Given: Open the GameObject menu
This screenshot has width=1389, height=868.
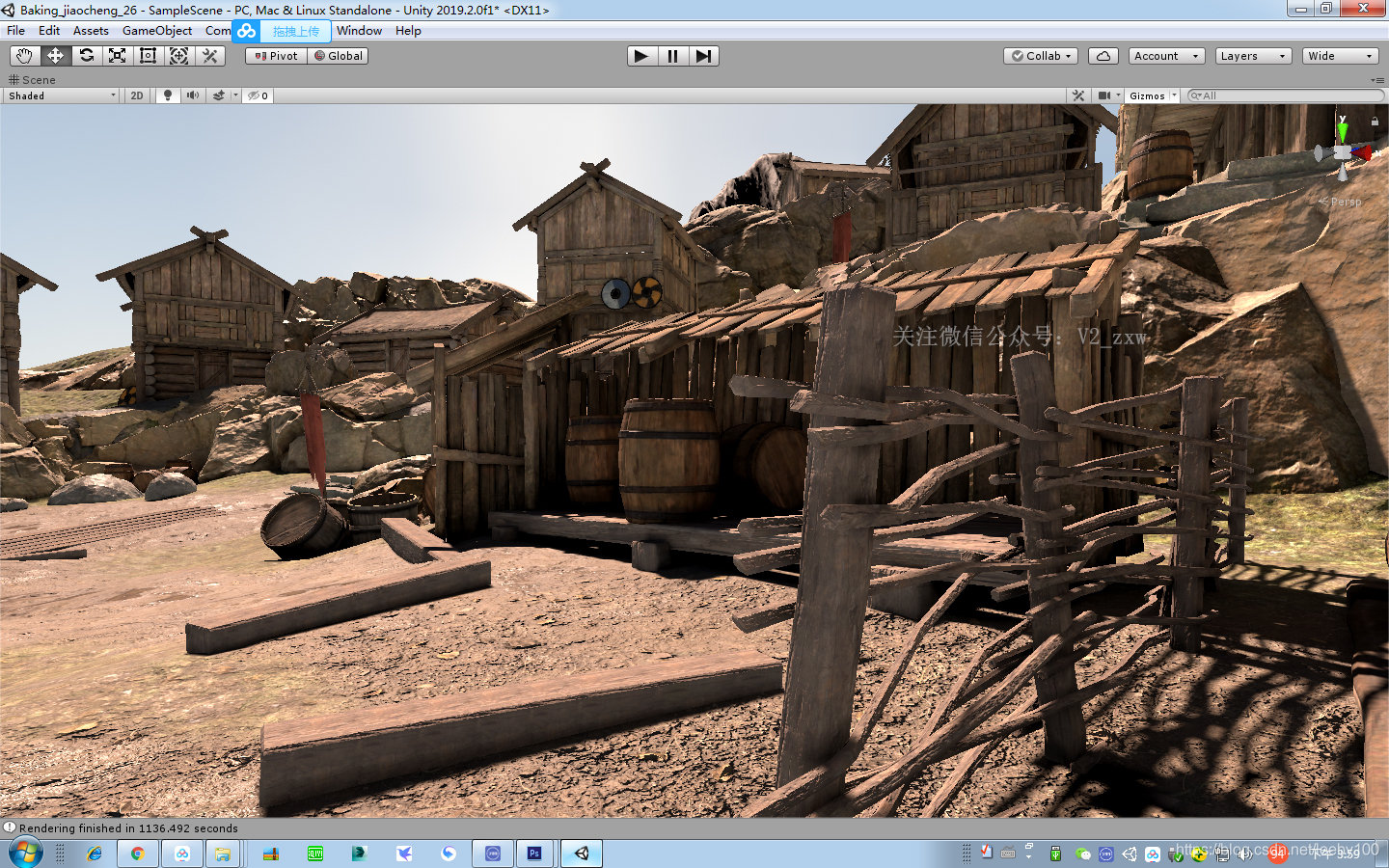Looking at the screenshot, I should pyautogui.click(x=157, y=31).
